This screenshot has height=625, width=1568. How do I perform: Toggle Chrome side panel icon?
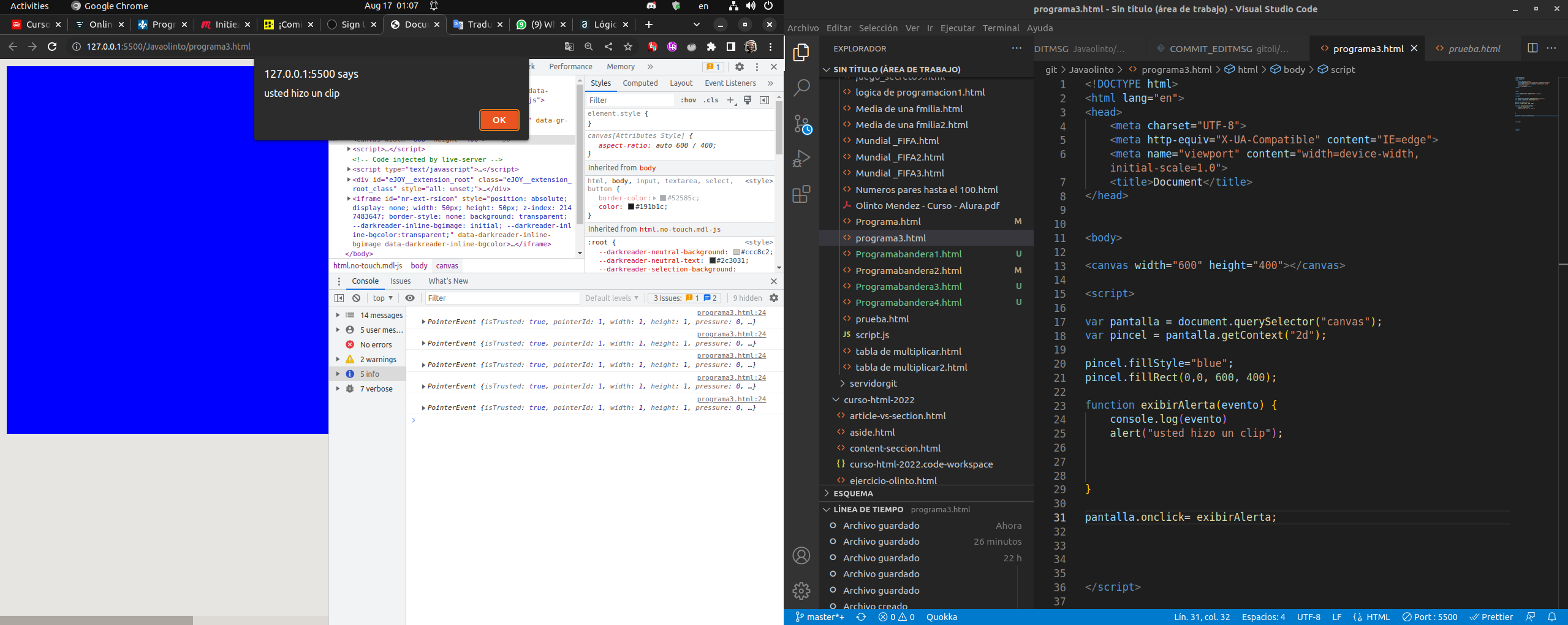[731, 47]
